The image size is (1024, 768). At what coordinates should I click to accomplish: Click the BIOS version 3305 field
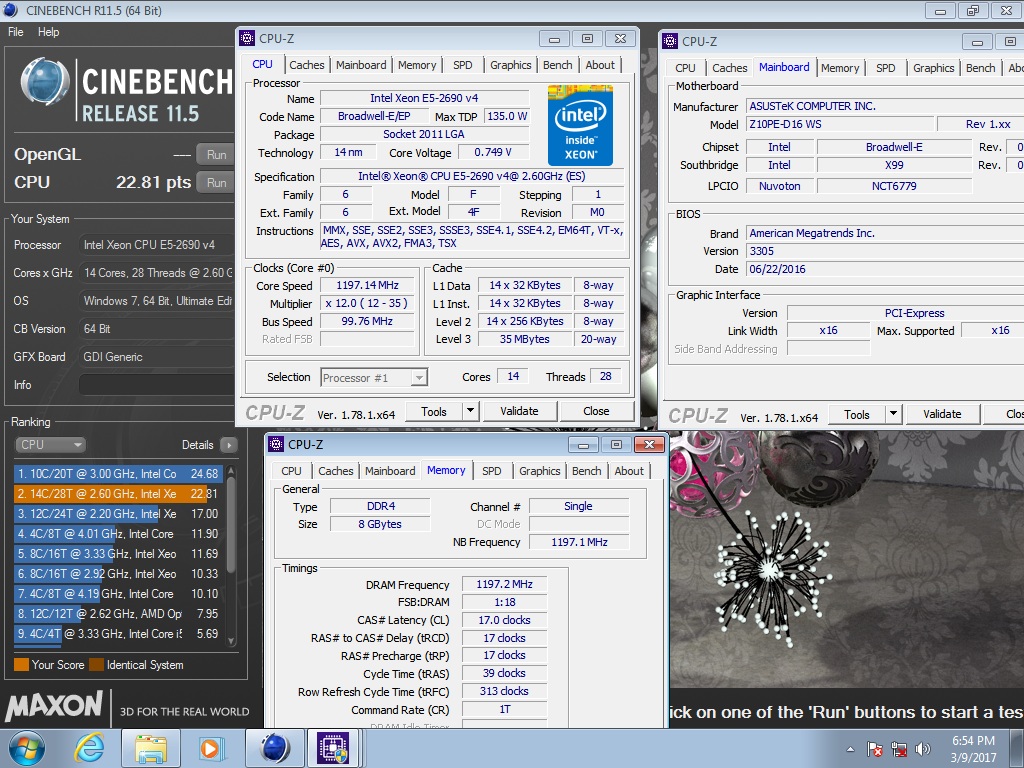[885, 251]
